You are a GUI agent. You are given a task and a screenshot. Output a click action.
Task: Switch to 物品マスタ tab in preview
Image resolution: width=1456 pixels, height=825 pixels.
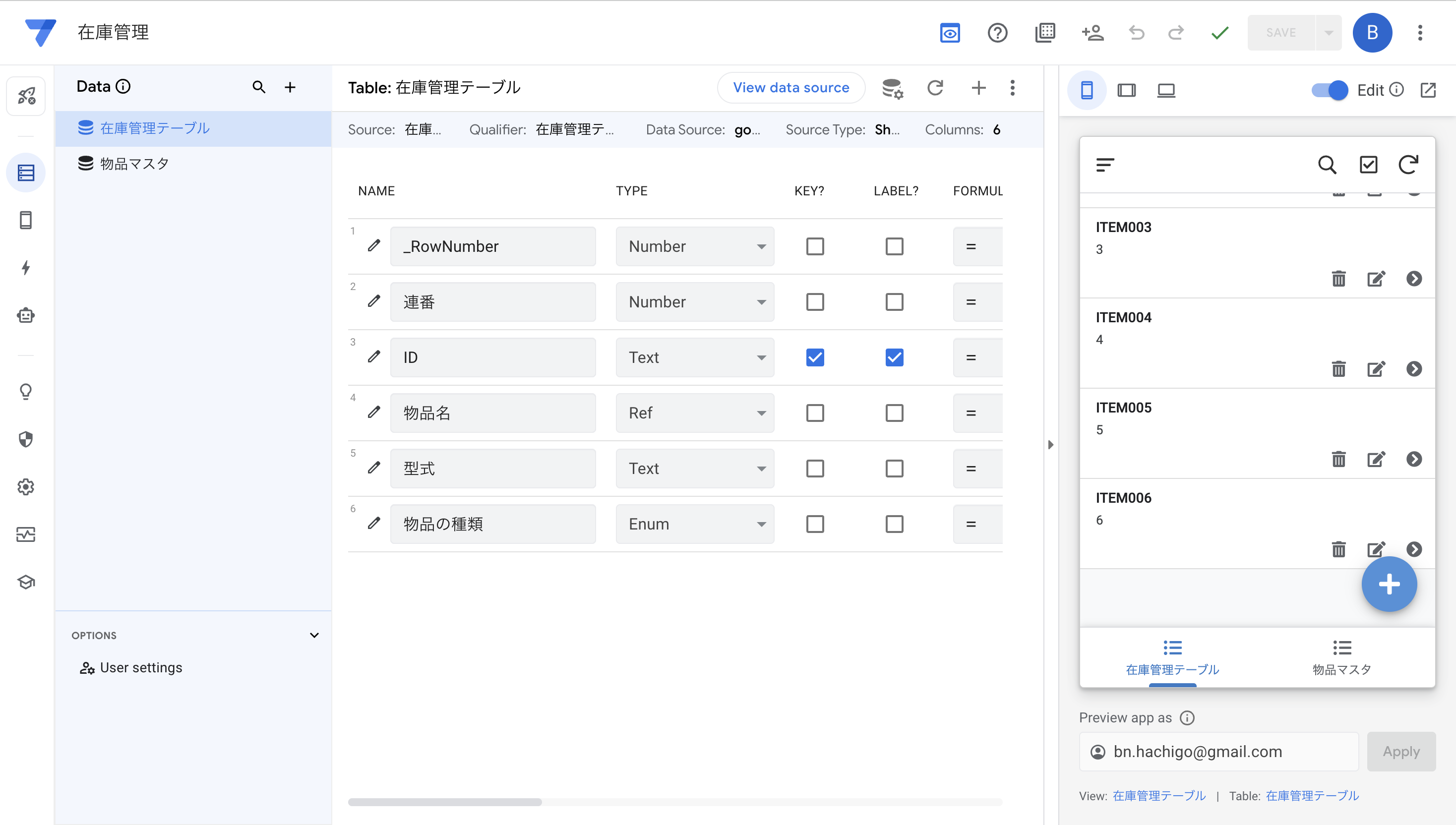point(1341,657)
